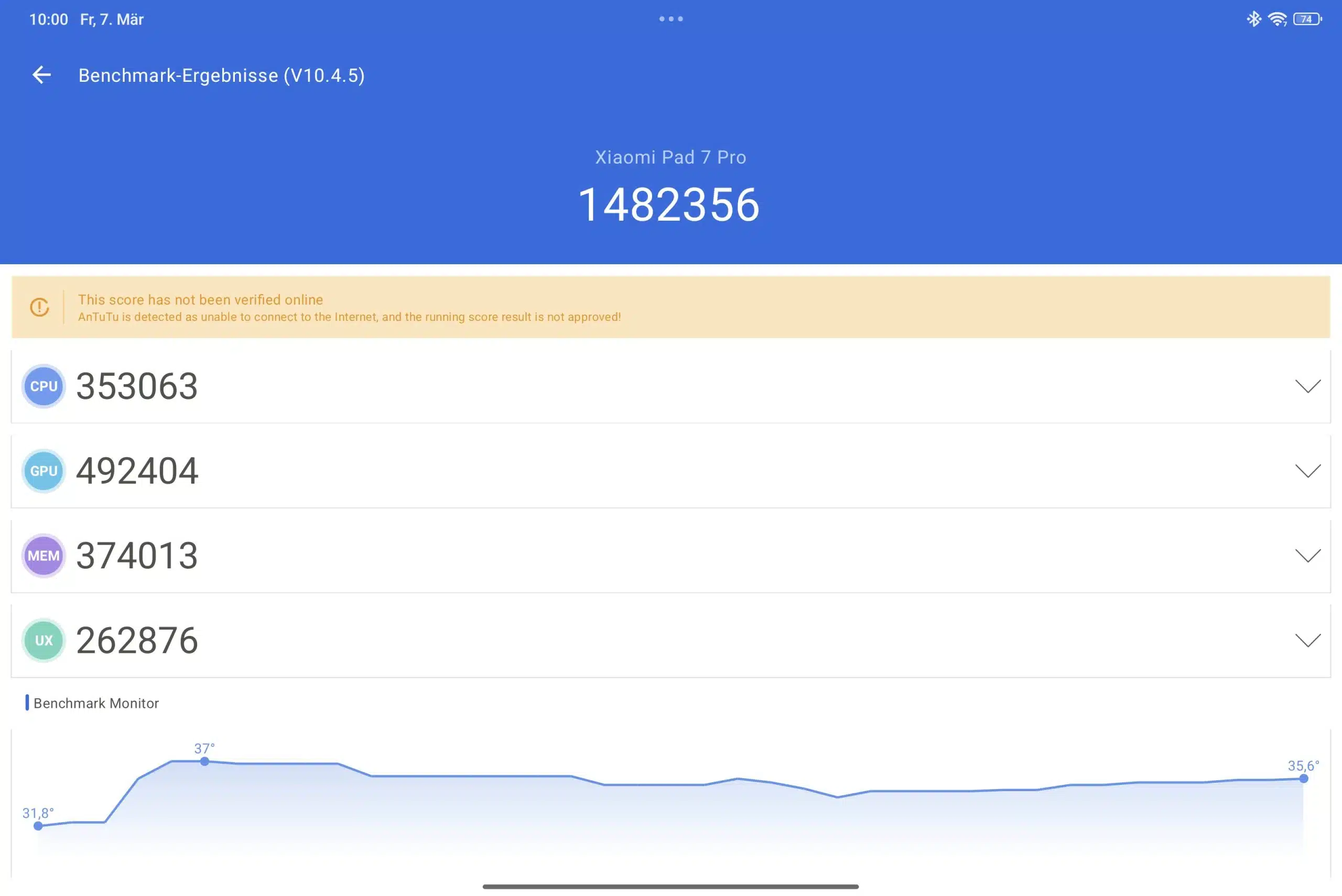Tap the AnTuTu unable to connect message
Screen dimensions: 1342x896
tap(349, 317)
